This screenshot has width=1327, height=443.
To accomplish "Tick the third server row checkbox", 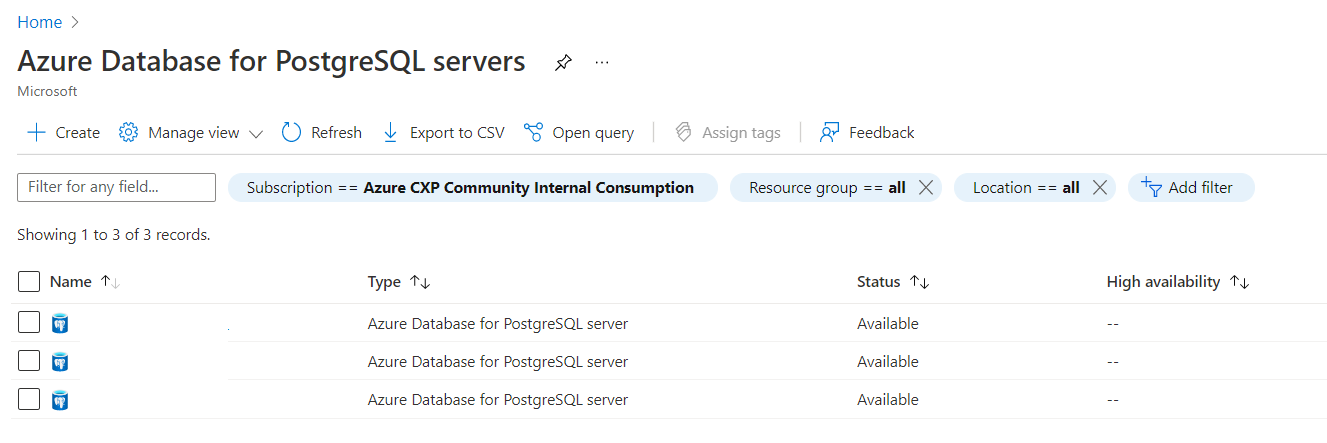I will 29,398.
